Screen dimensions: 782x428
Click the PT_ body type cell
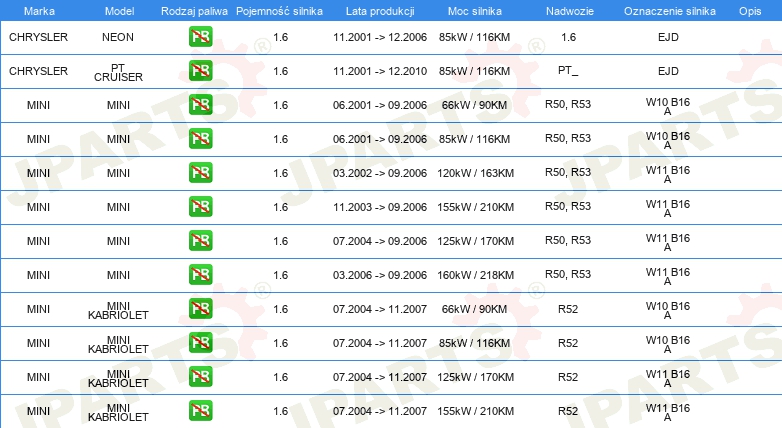568,70
